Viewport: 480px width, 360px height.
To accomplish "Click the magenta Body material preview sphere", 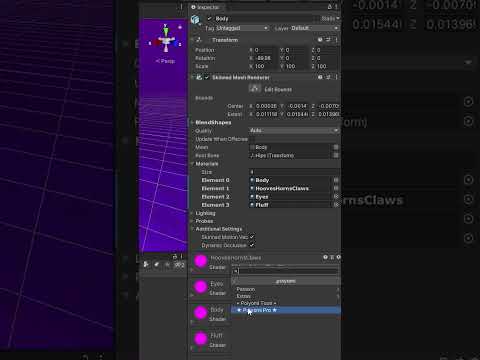I will 201,313.
